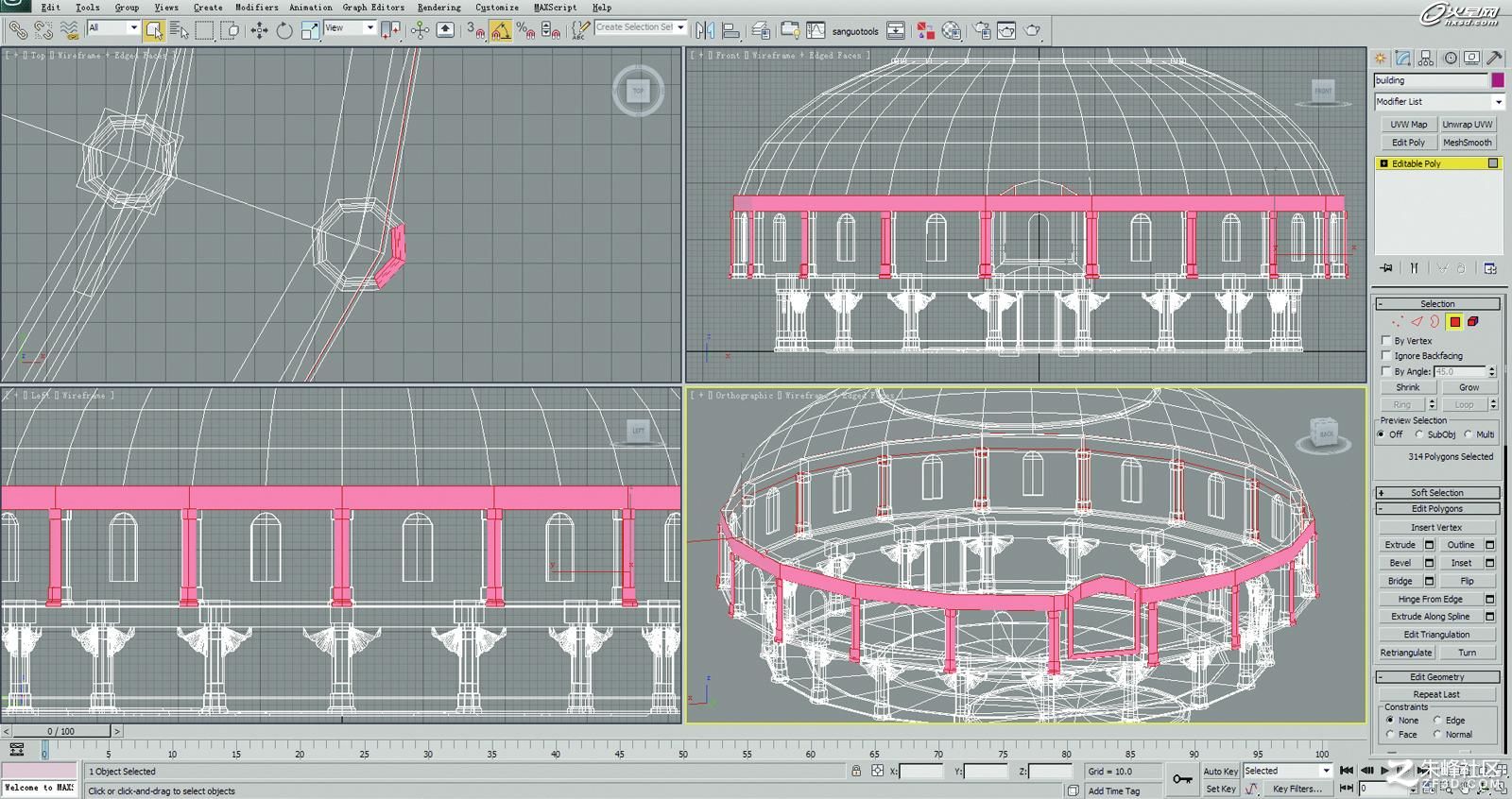Collapse the Edit Geometry rollout
The width and height of the screenshot is (1512, 799).
pyautogui.click(x=1437, y=677)
